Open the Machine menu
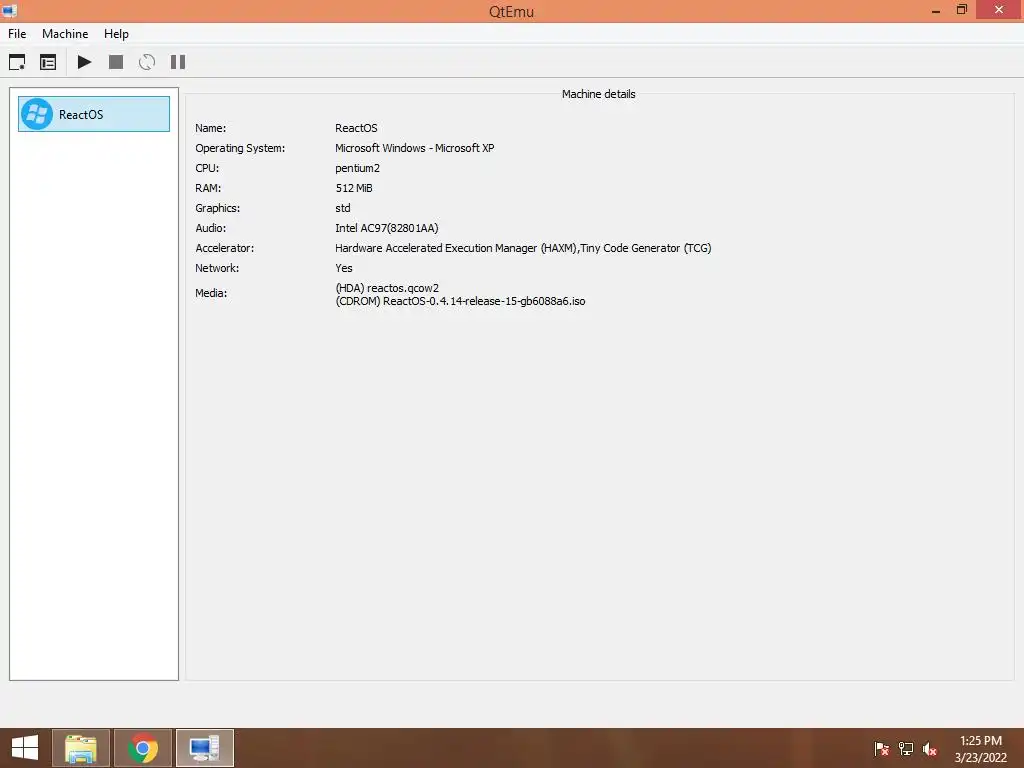The width and height of the screenshot is (1024, 768). (65, 34)
